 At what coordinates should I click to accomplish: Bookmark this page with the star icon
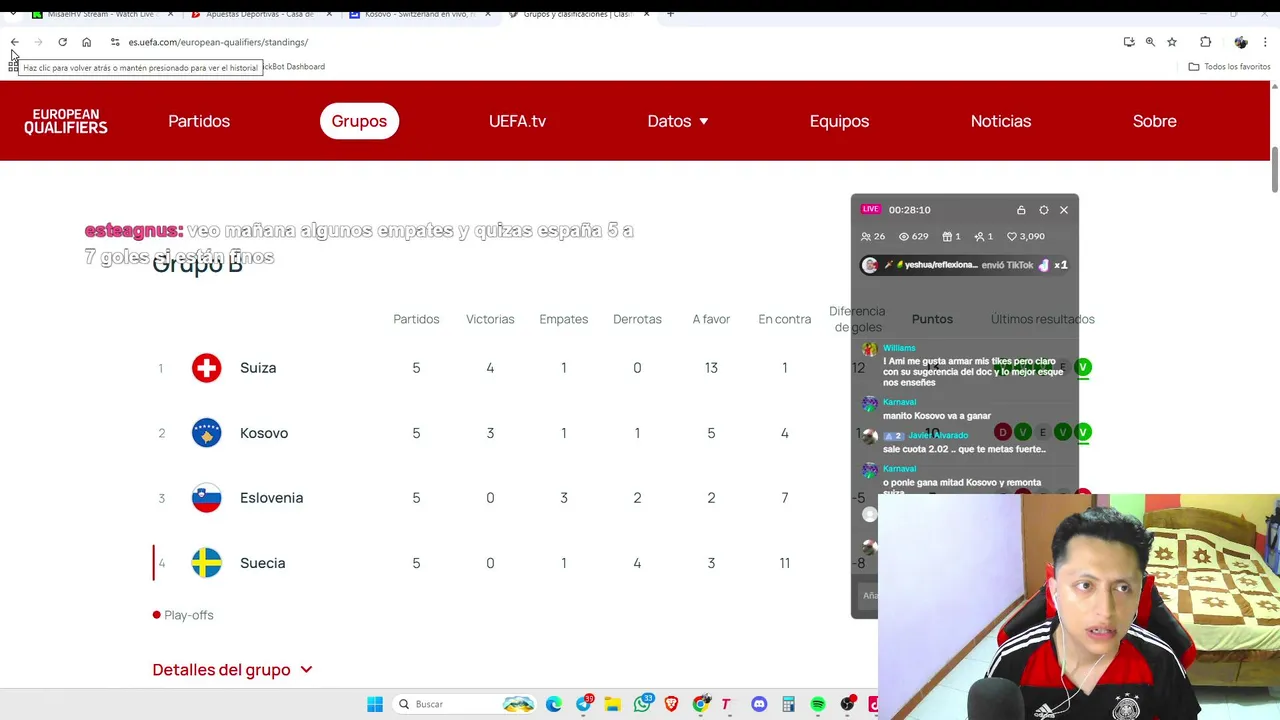1172,42
